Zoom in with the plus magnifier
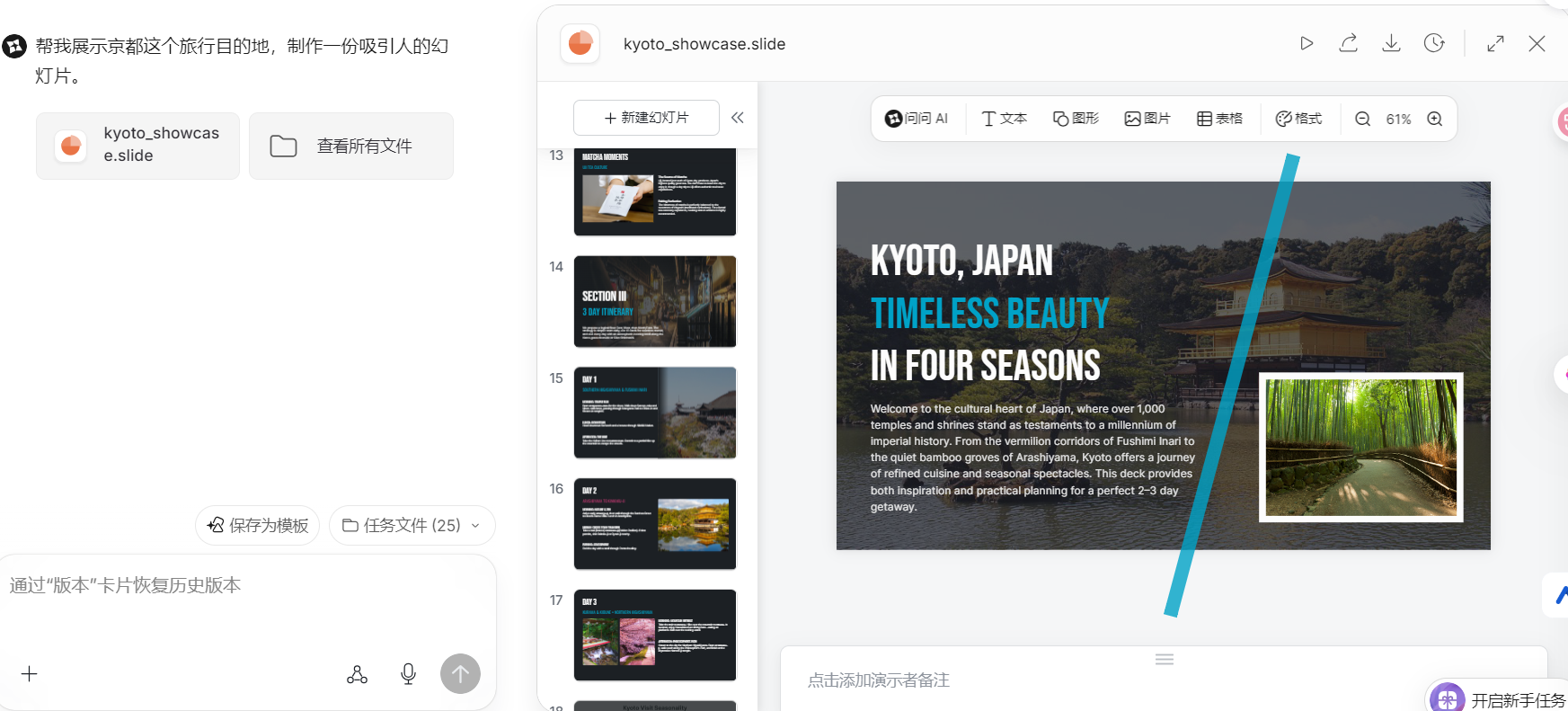Viewport: 1568px width, 711px height. [x=1435, y=119]
